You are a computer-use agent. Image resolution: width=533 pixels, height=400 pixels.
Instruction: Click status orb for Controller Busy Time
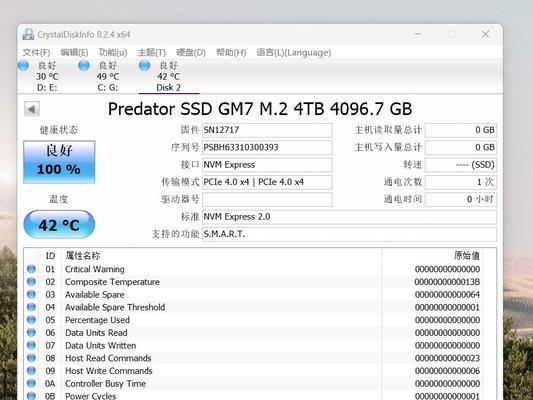(31, 383)
